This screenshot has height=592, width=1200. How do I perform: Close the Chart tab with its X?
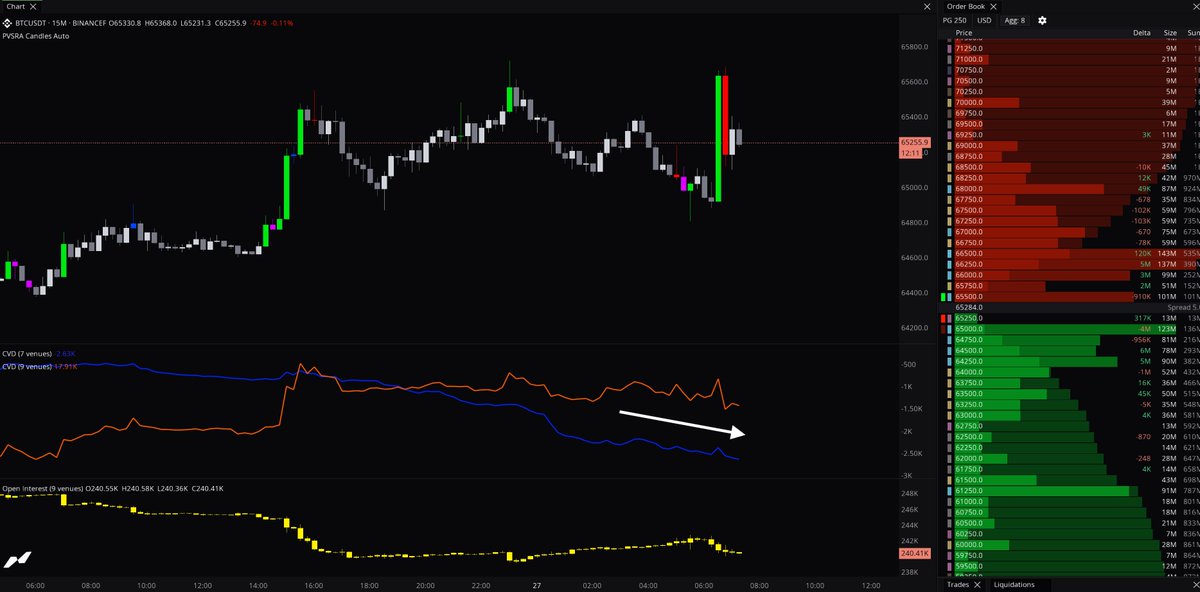pos(34,6)
